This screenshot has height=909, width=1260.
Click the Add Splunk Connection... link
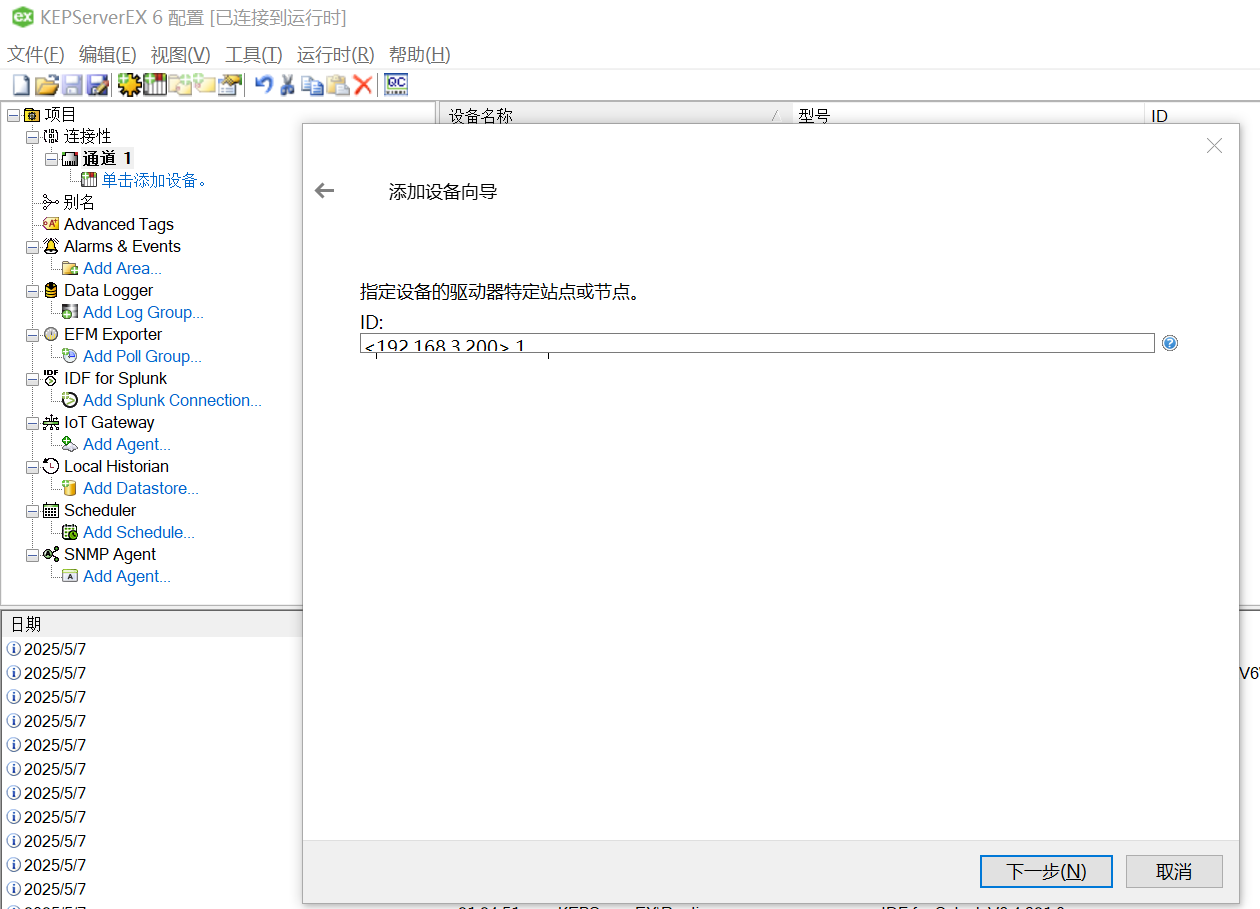(172, 400)
